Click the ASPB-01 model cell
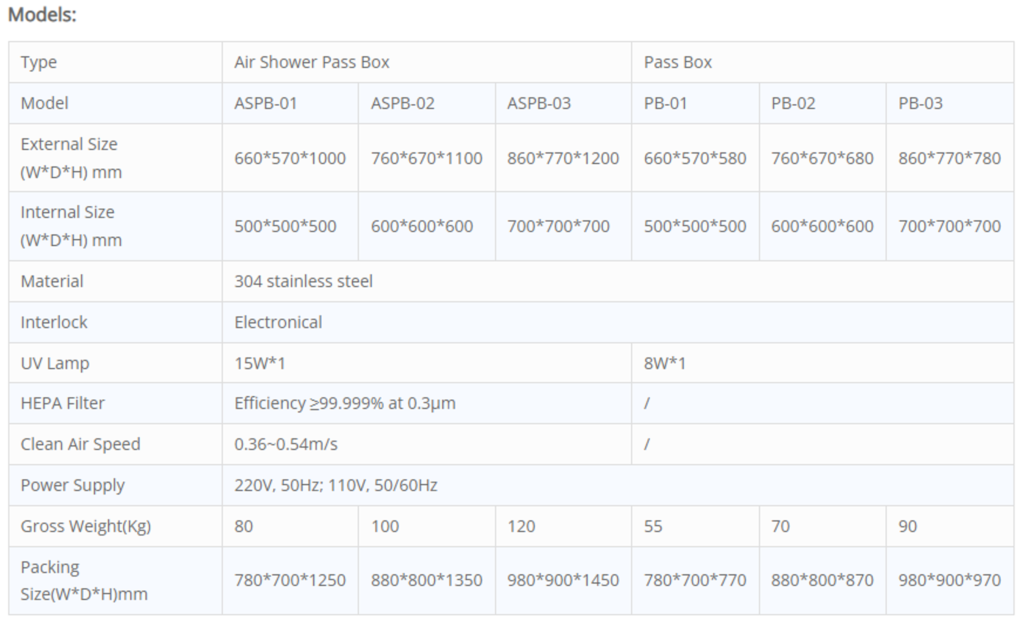The height and width of the screenshot is (634, 1024). pyautogui.click(x=290, y=103)
